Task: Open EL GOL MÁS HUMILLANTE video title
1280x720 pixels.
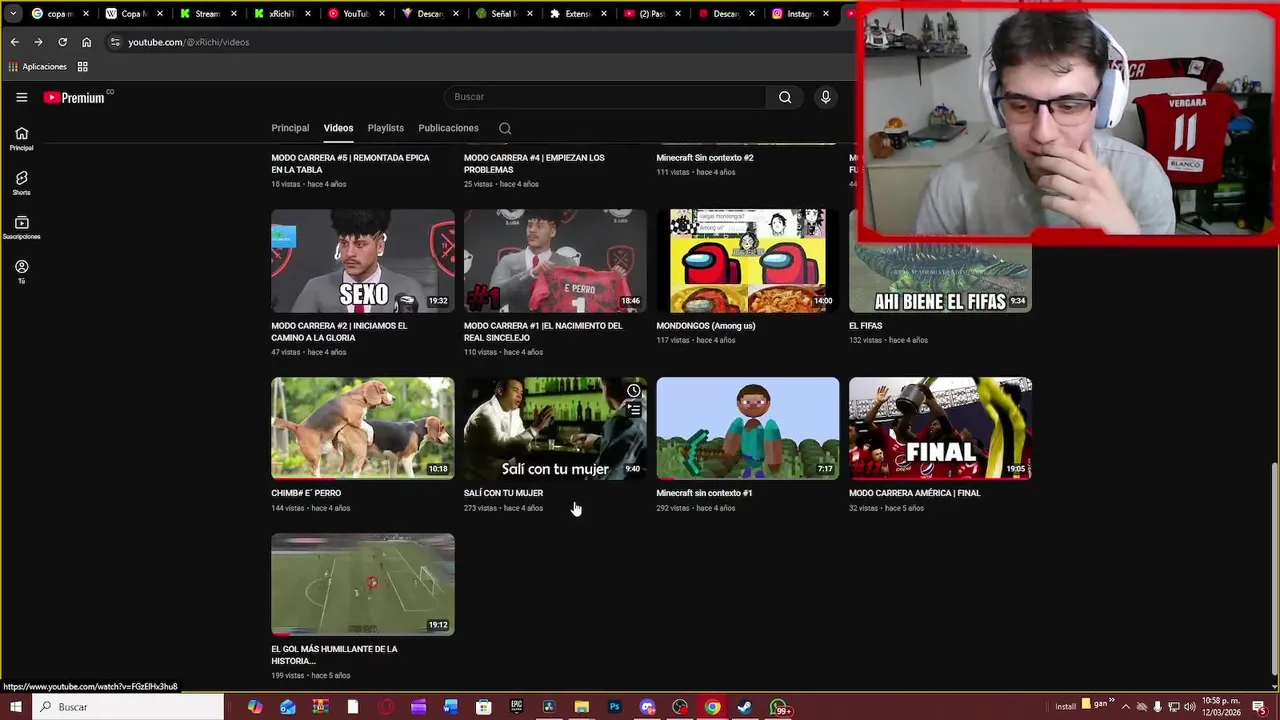Action: 334,655
